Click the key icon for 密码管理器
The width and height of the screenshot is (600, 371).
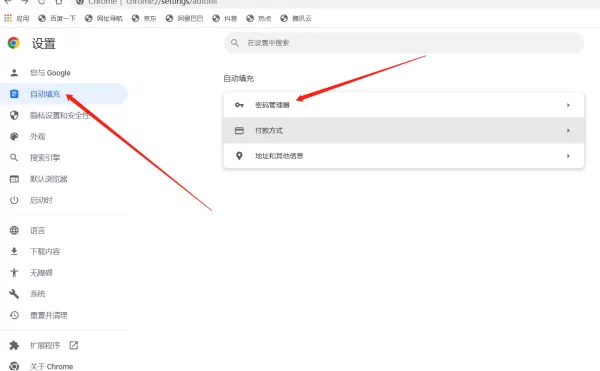[239, 105]
